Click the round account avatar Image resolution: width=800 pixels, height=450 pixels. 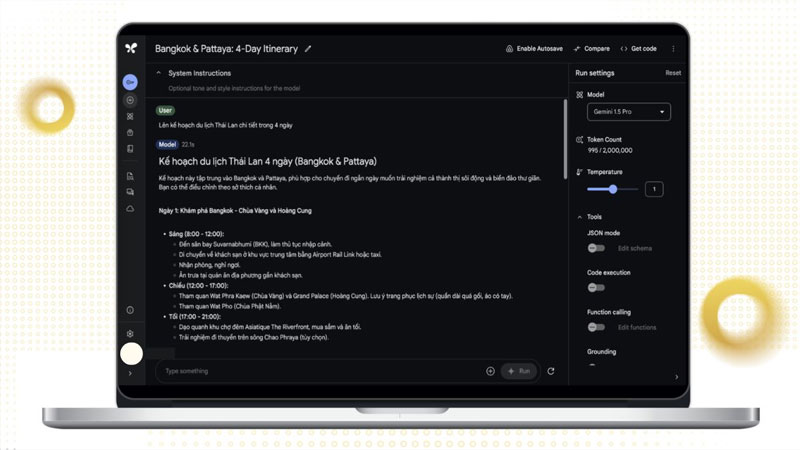pyautogui.click(x=132, y=354)
